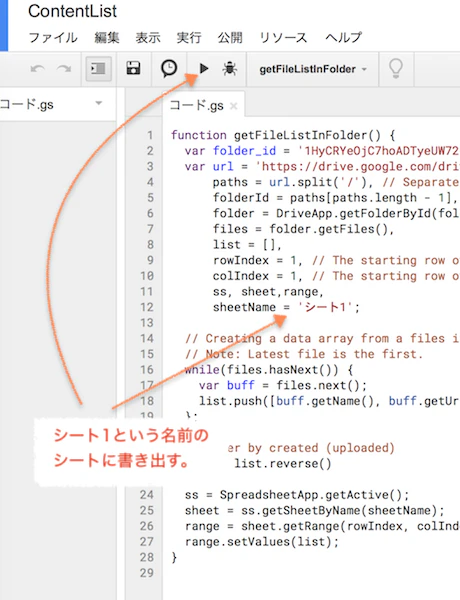This screenshot has height=600, width=460.
Task: Click line number 12 in gutter
Action: pos(147,307)
